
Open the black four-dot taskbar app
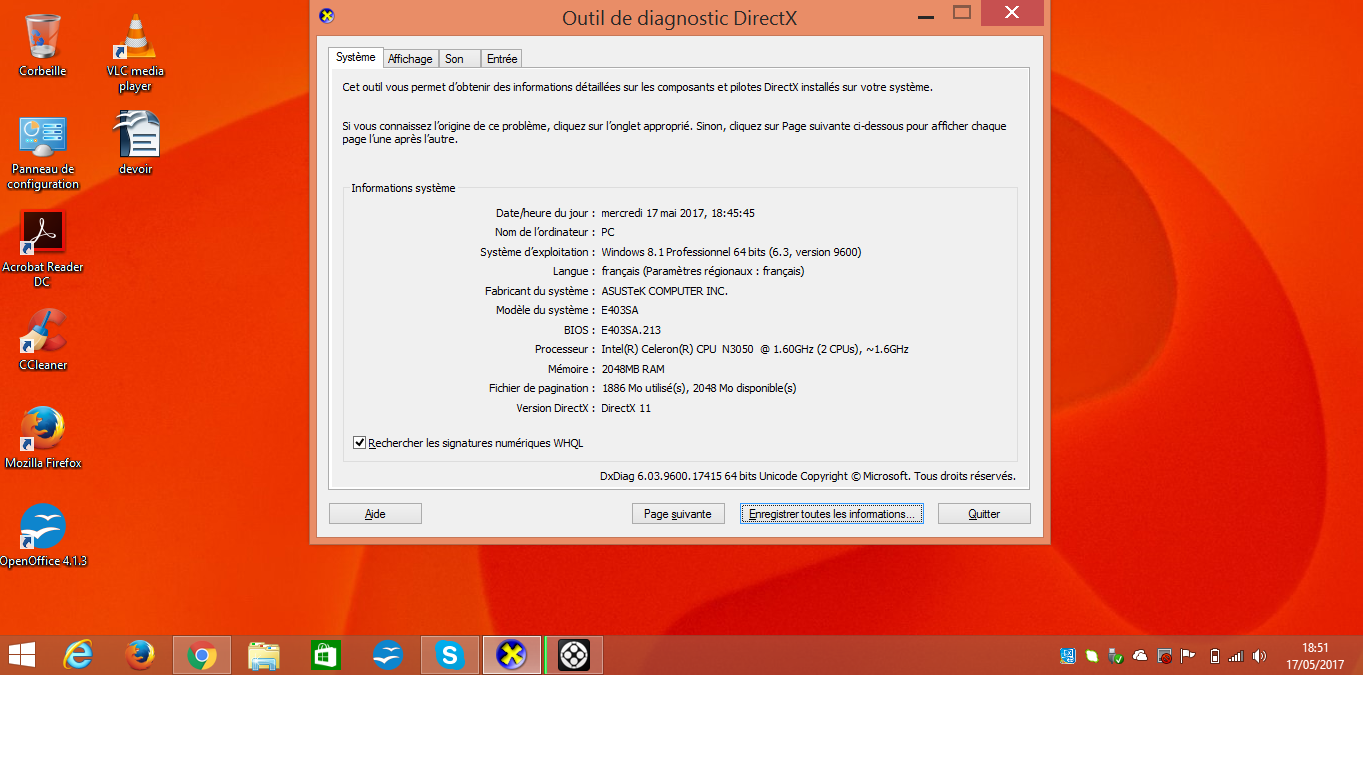[x=574, y=655]
